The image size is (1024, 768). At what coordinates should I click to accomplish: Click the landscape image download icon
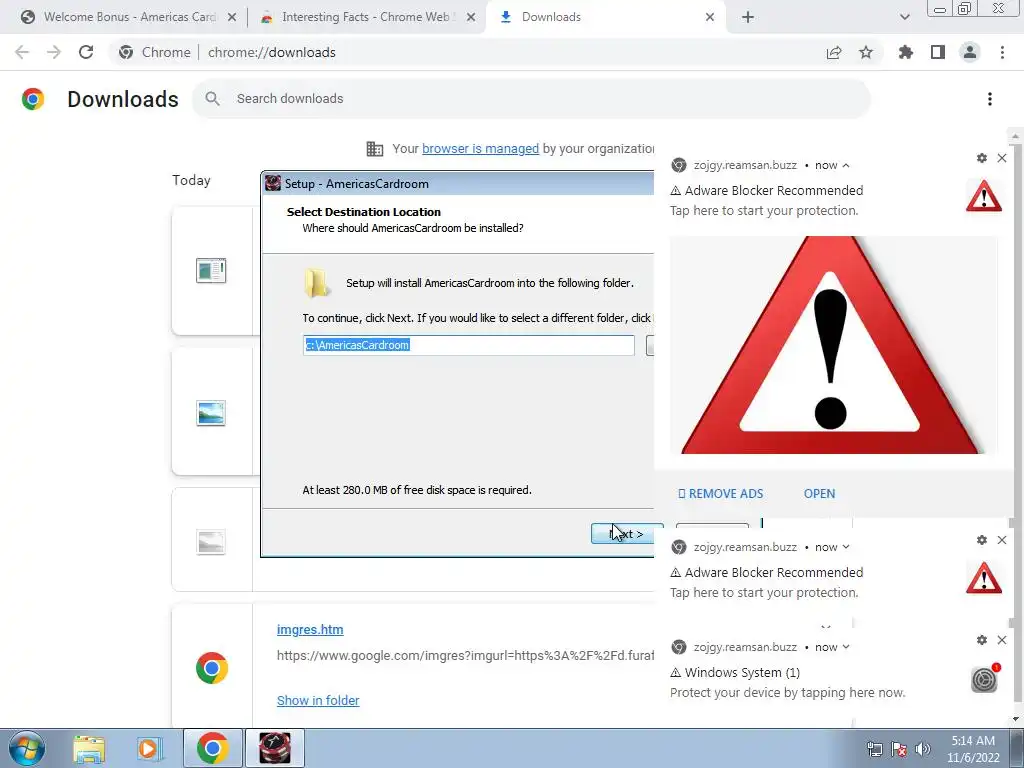click(211, 413)
